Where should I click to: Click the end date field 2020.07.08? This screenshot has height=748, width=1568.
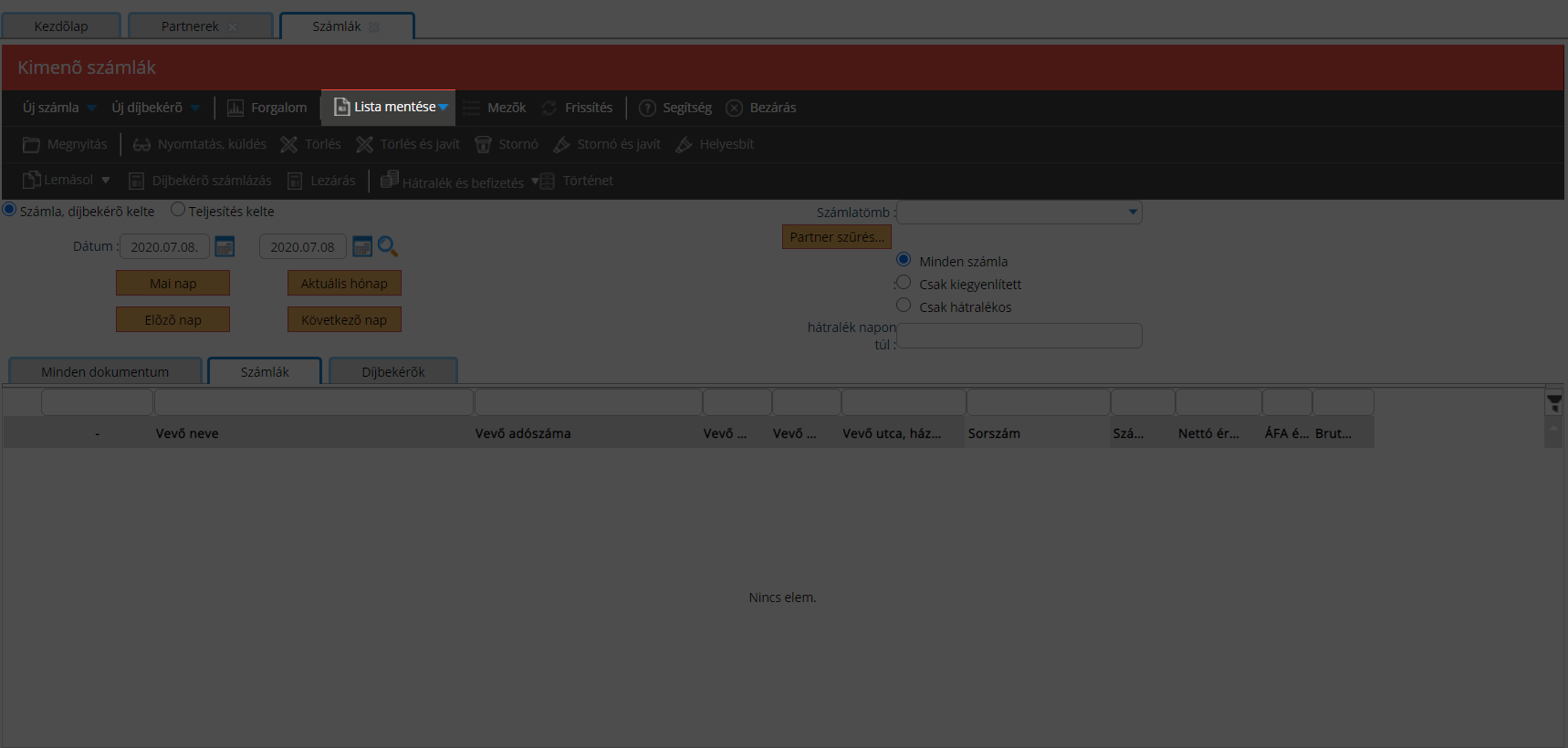point(303,247)
